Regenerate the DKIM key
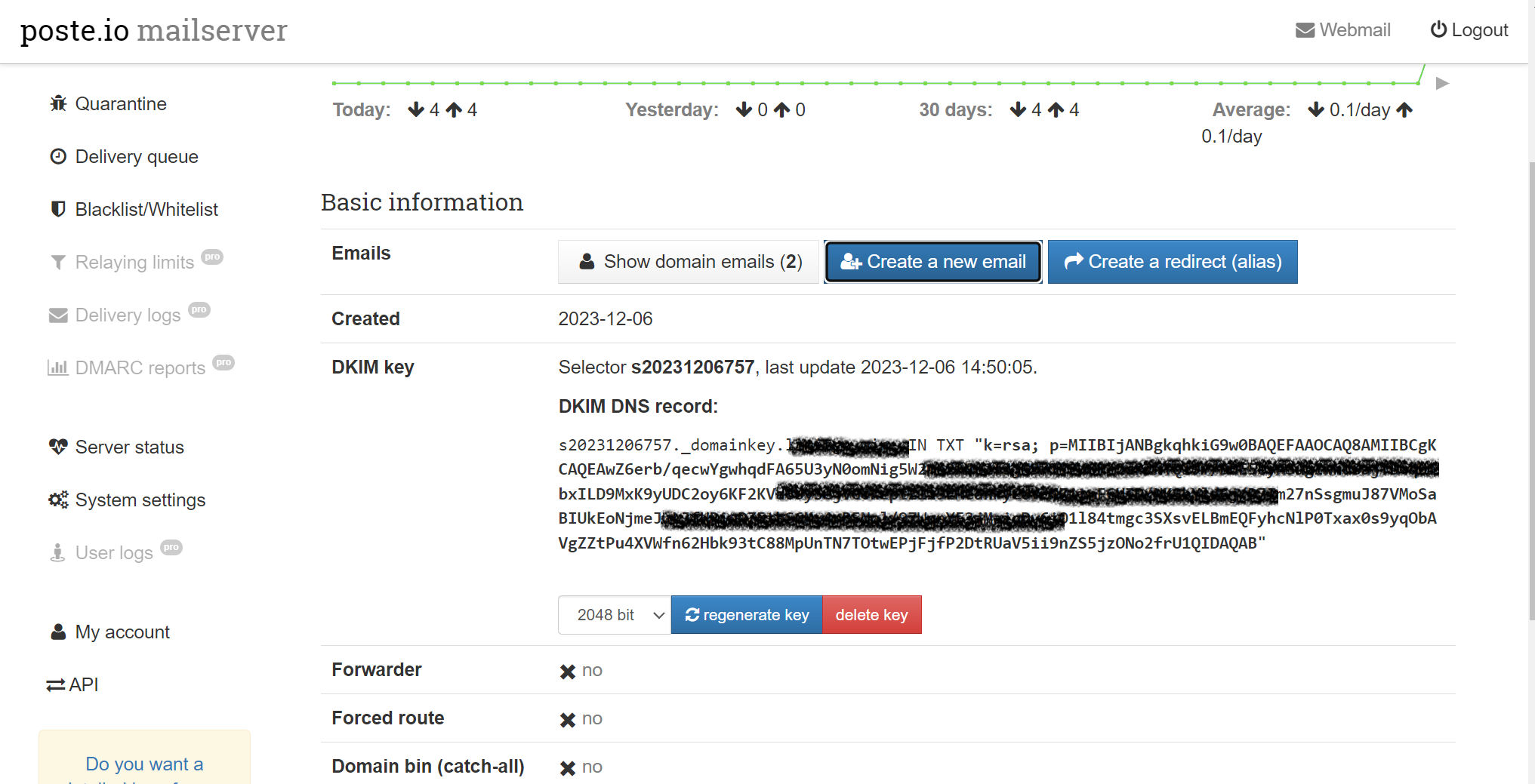The height and width of the screenshot is (784, 1535). tap(746, 615)
